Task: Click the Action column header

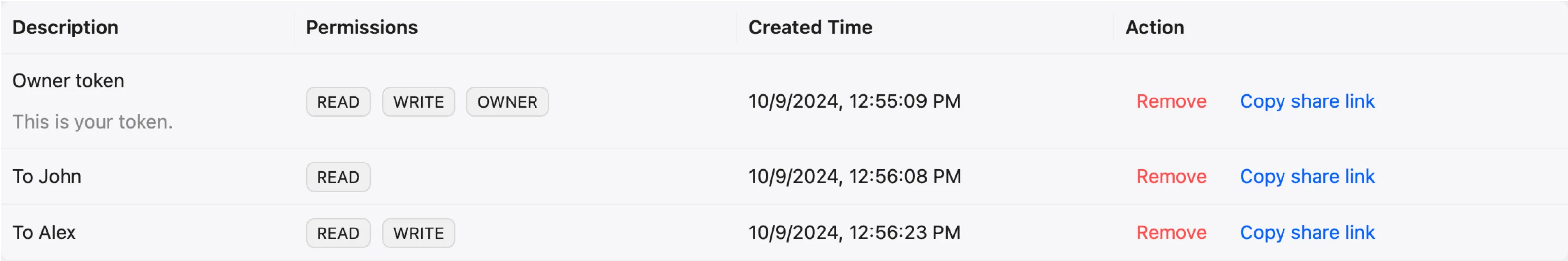Action: tap(1154, 28)
